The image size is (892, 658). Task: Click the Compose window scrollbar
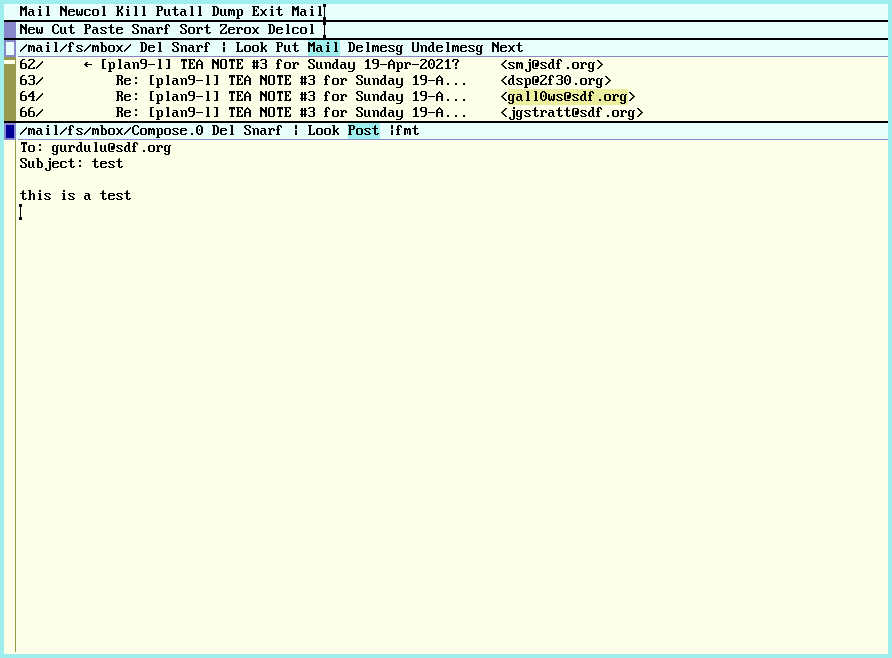click(10, 395)
